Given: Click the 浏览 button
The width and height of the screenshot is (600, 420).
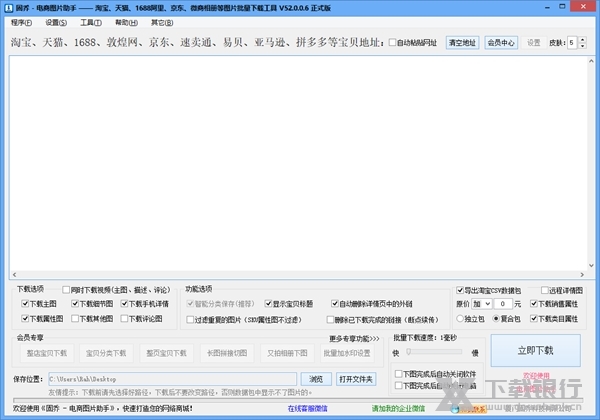Looking at the screenshot, I should [x=316, y=379].
